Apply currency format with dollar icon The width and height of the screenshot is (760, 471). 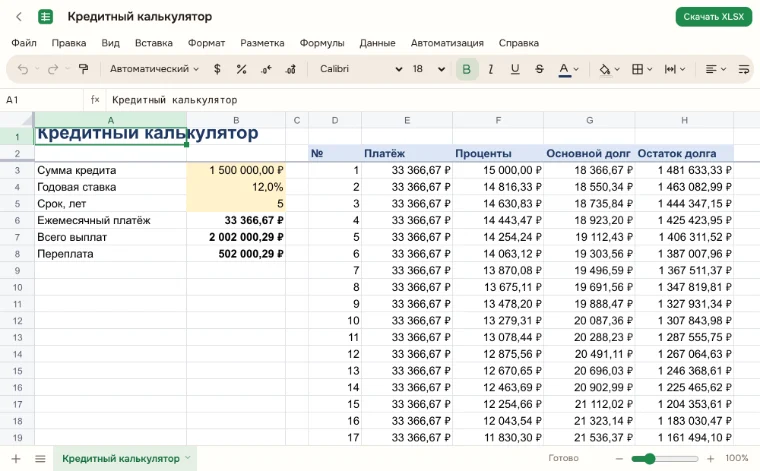(x=217, y=69)
